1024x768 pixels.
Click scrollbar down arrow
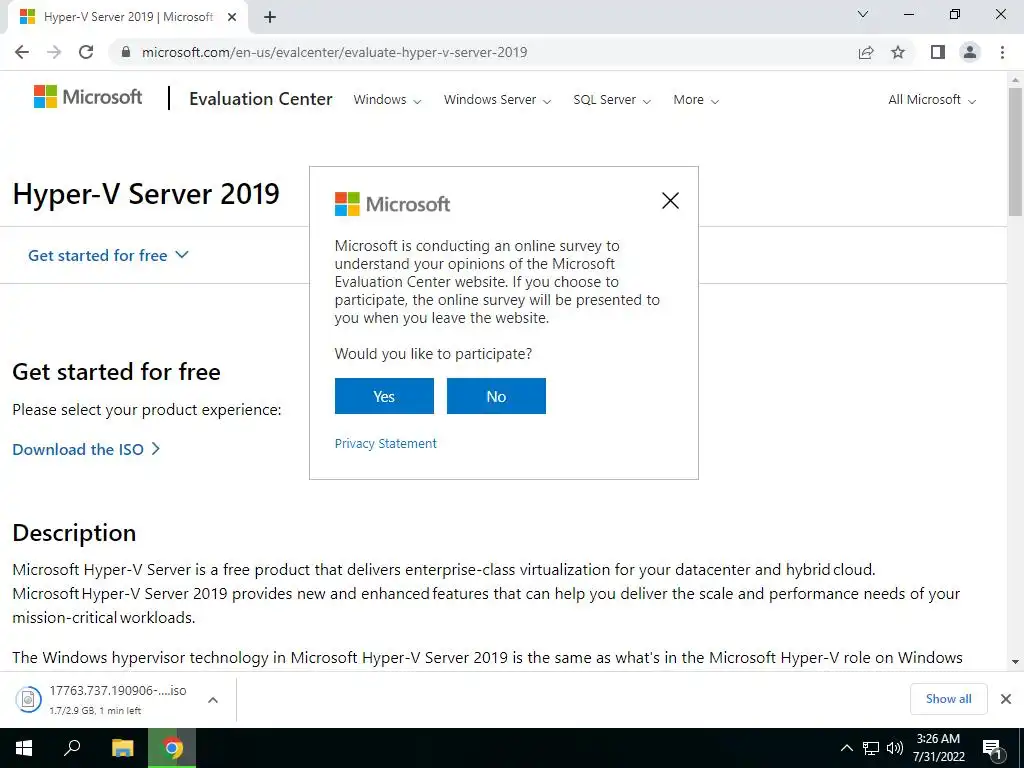(1015, 662)
